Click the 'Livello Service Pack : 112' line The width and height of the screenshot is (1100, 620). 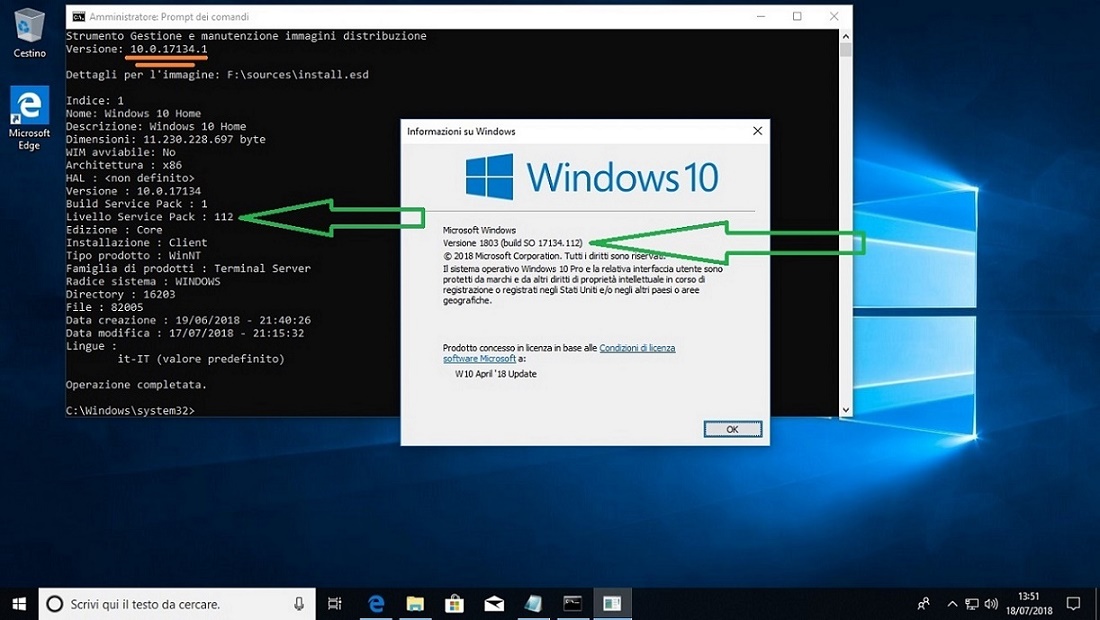(x=149, y=217)
